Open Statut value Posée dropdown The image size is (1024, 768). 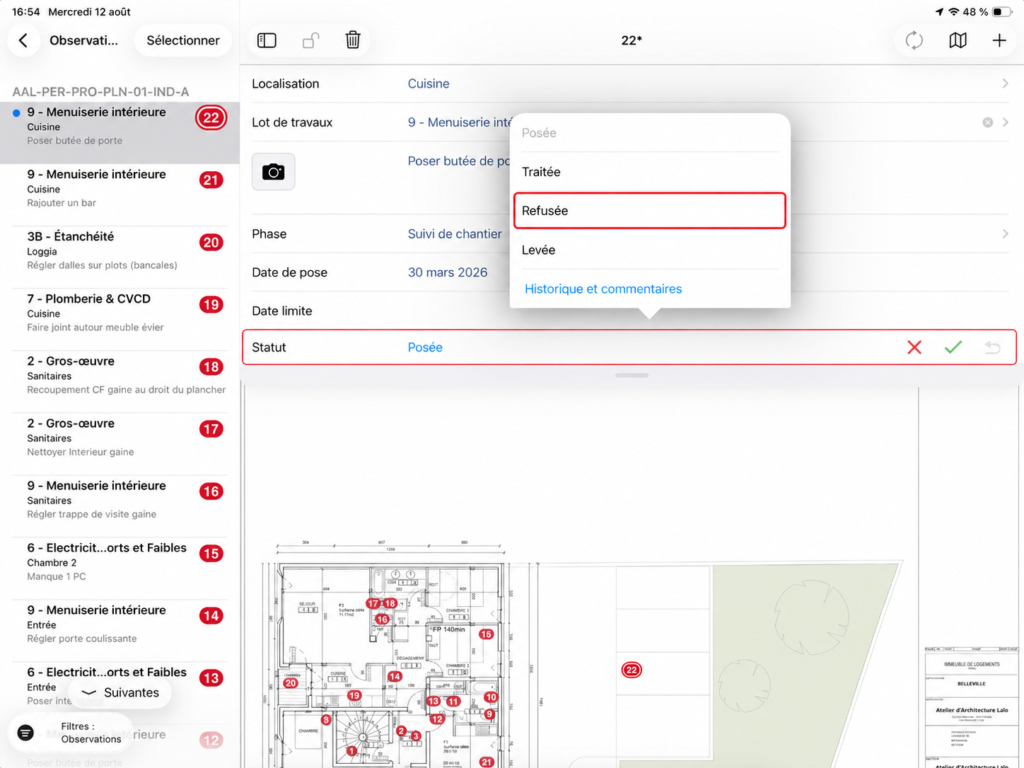click(424, 347)
